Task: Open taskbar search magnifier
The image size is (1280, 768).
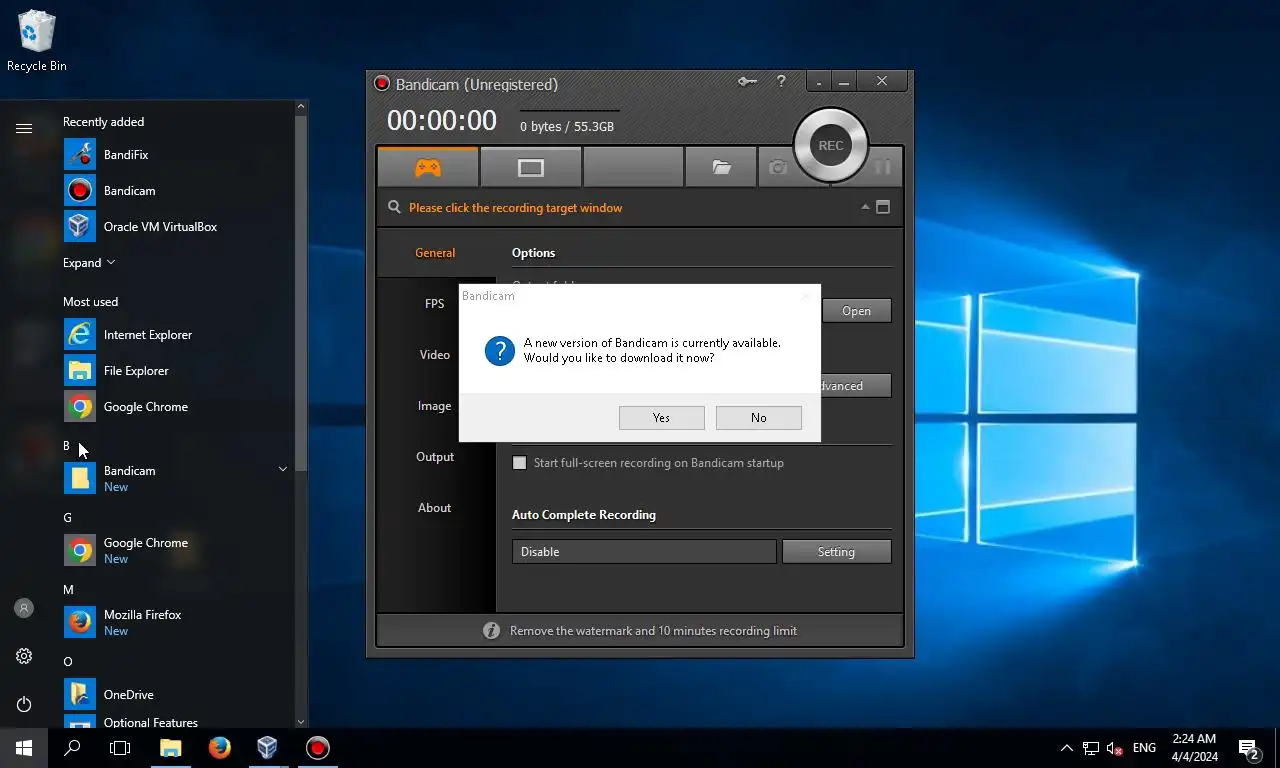Action: point(72,748)
